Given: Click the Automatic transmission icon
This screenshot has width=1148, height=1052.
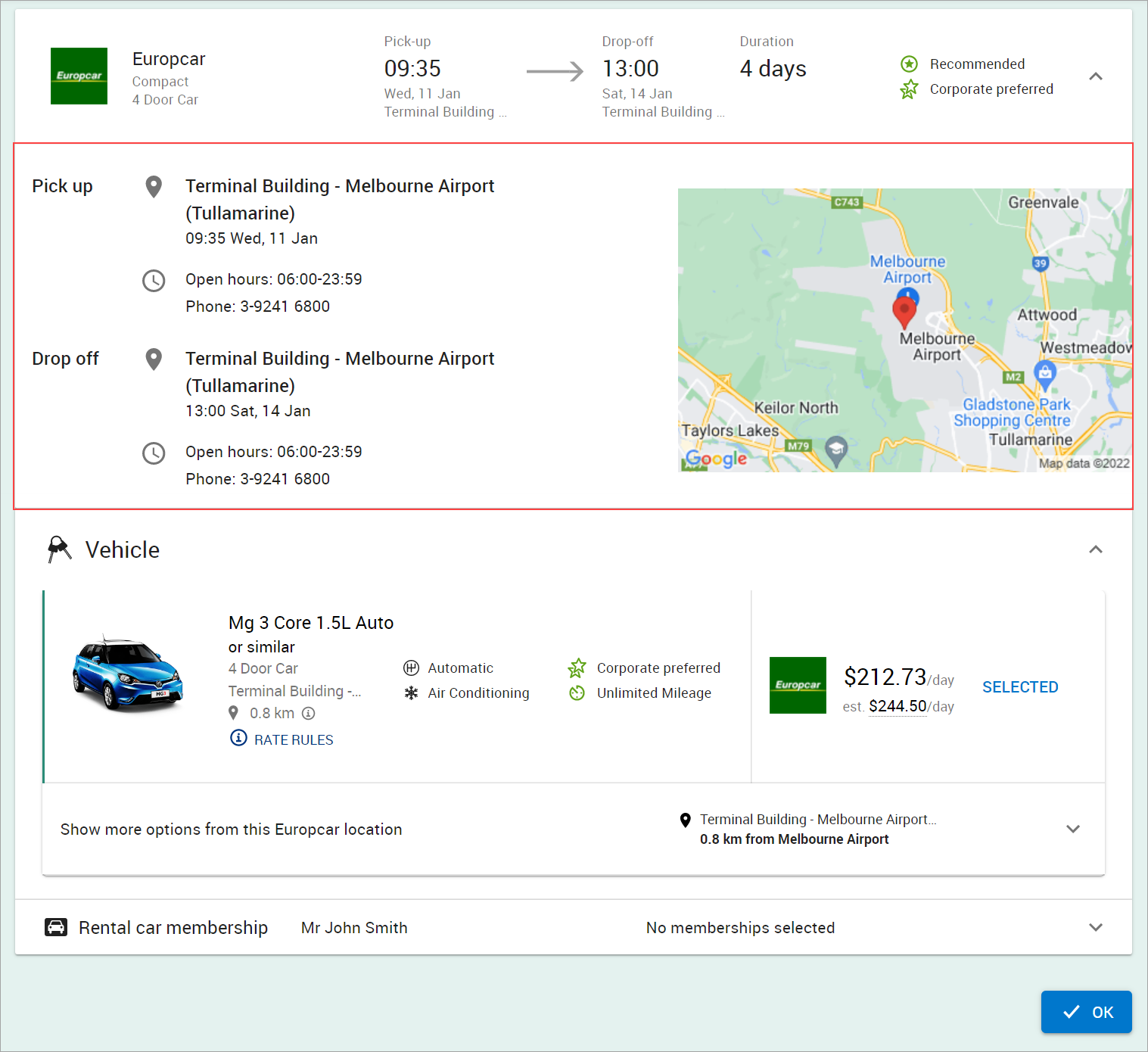Looking at the screenshot, I should (x=411, y=668).
